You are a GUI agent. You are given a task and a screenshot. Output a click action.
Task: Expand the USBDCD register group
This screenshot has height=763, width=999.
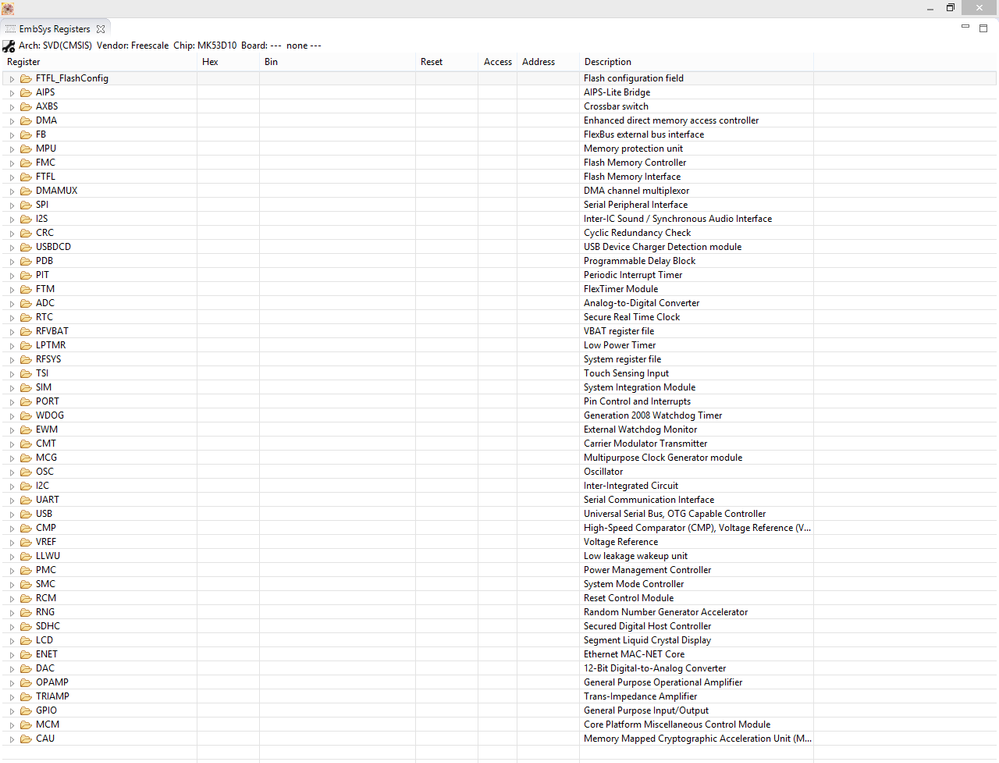pyautogui.click(x=11, y=247)
